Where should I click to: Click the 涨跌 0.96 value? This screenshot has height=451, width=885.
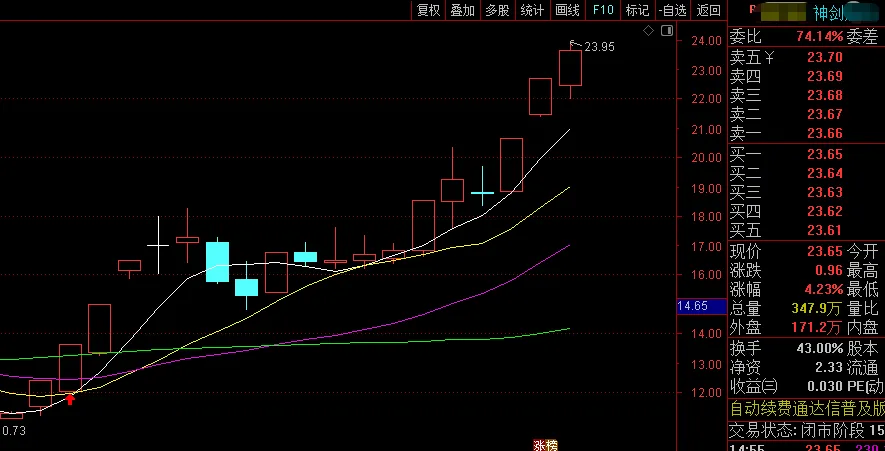pos(829,270)
